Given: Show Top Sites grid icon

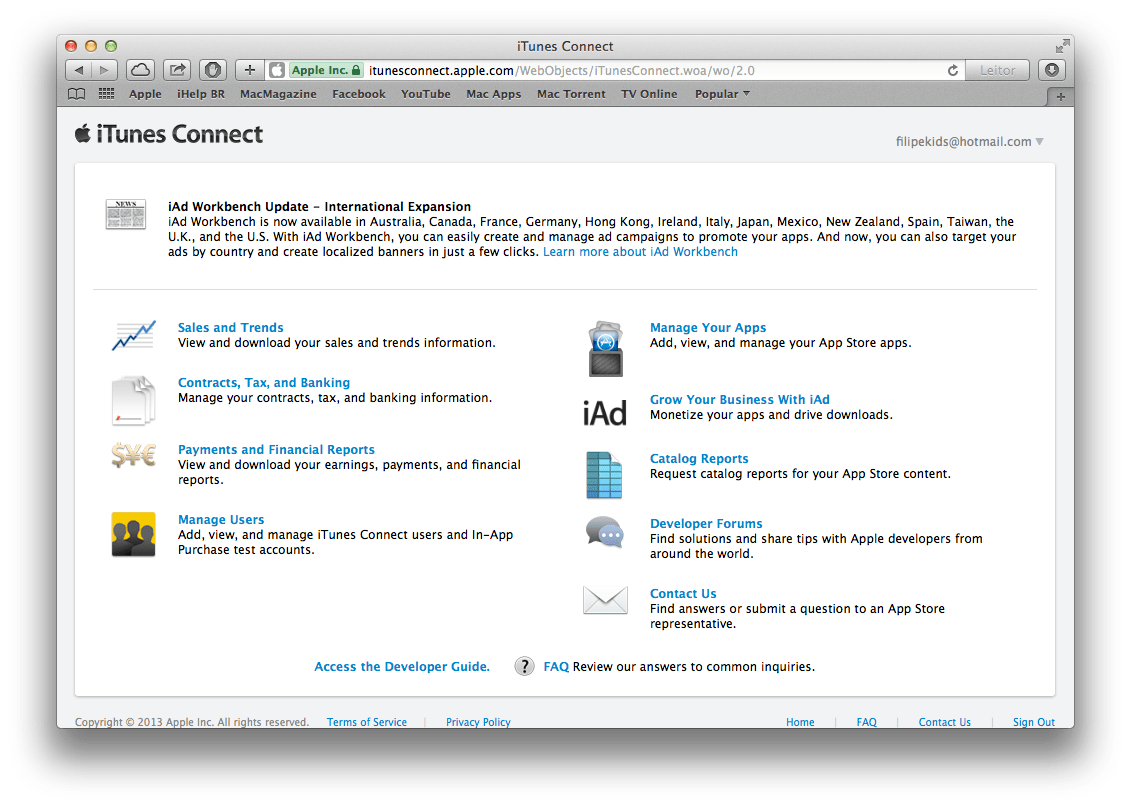Looking at the screenshot, I should click(106, 94).
